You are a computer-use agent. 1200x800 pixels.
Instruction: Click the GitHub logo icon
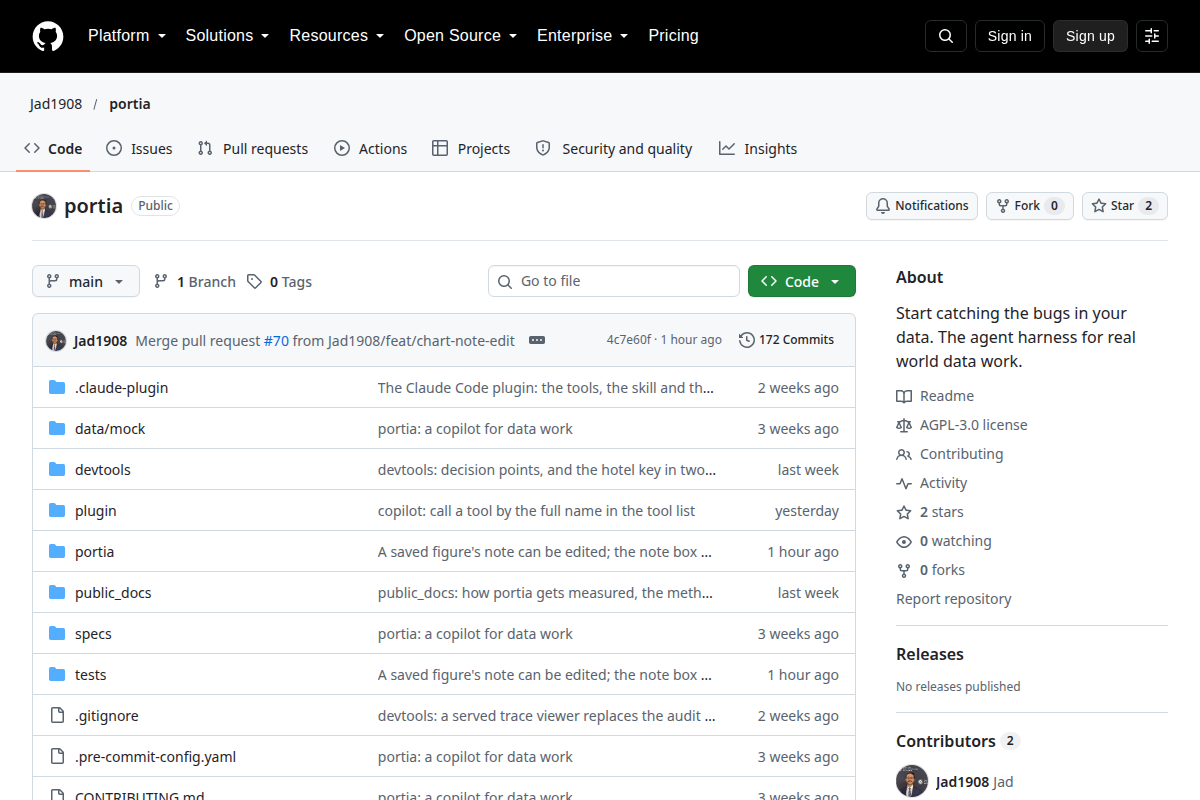click(x=48, y=36)
